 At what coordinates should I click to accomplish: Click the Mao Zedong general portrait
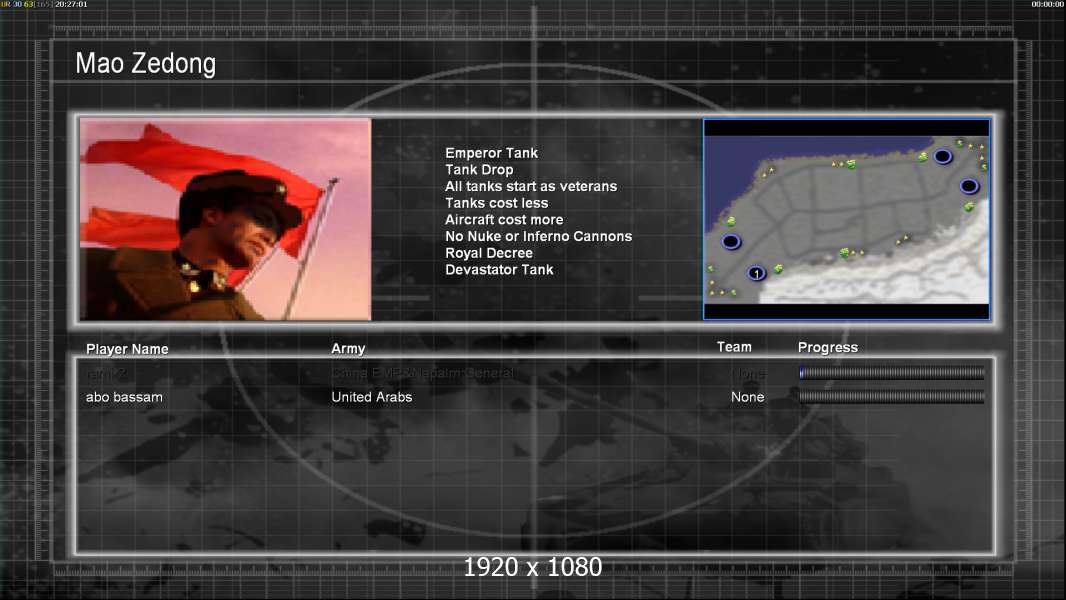point(225,219)
